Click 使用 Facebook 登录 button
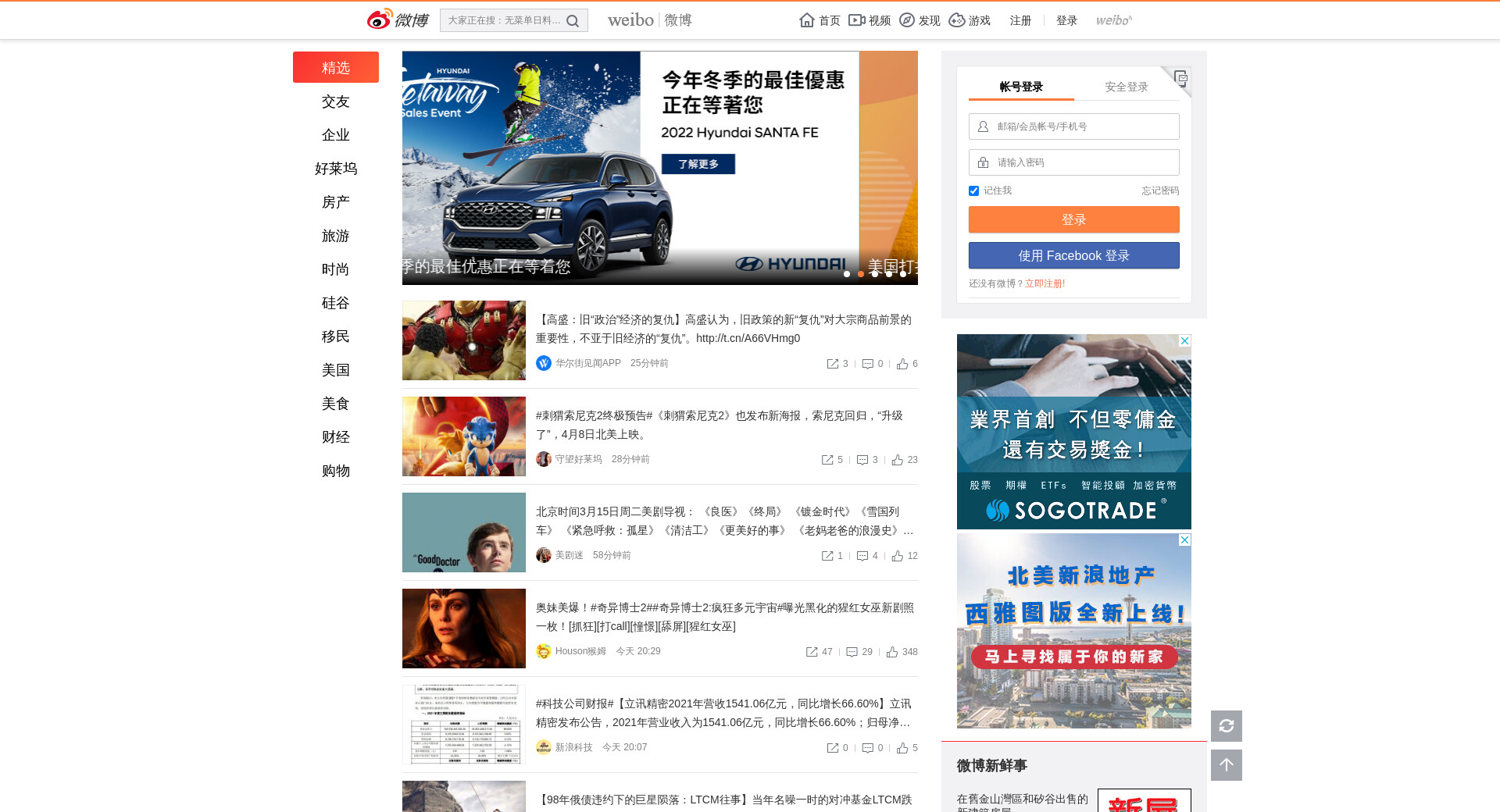1500x812 pixels. click(1073, 255)
